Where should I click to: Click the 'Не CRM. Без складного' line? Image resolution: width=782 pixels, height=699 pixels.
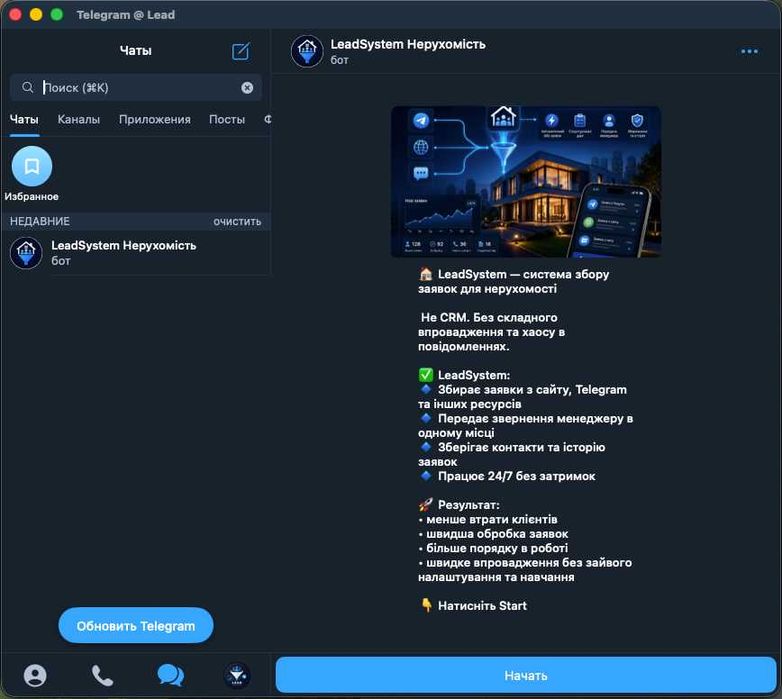pyautogui.click(x=489, y=318)
